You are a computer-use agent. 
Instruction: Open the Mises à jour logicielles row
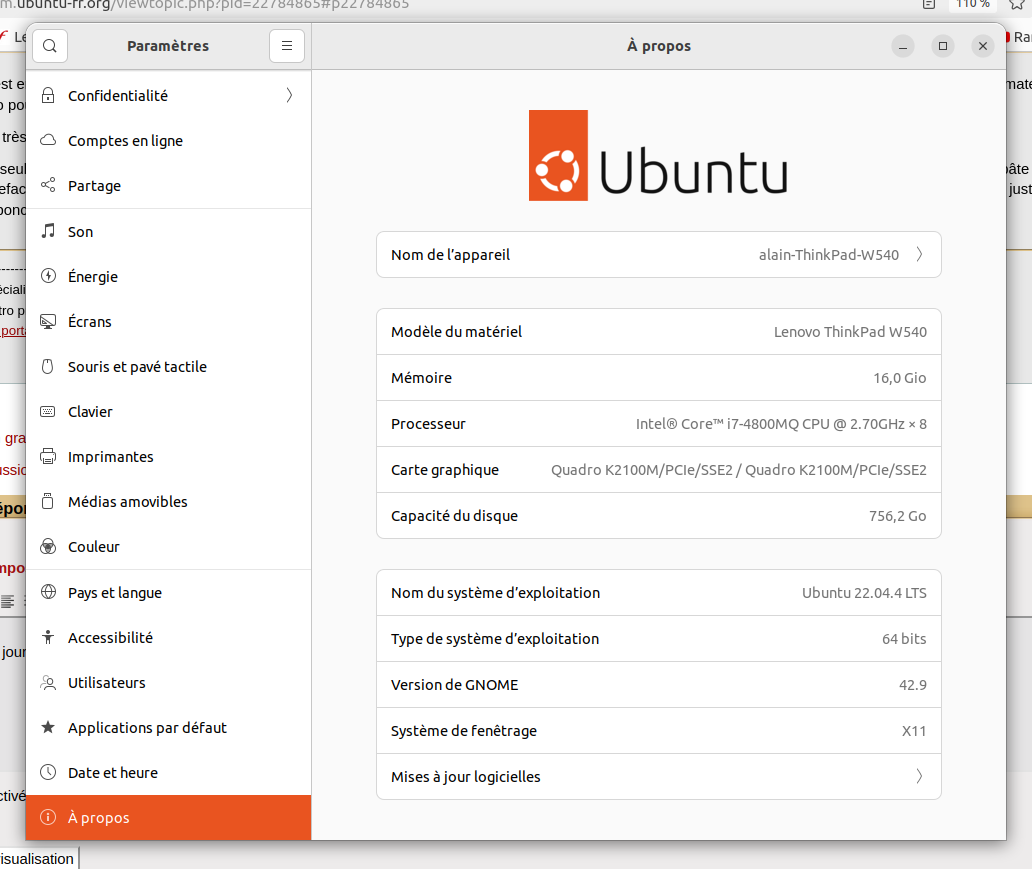[658, 777]
